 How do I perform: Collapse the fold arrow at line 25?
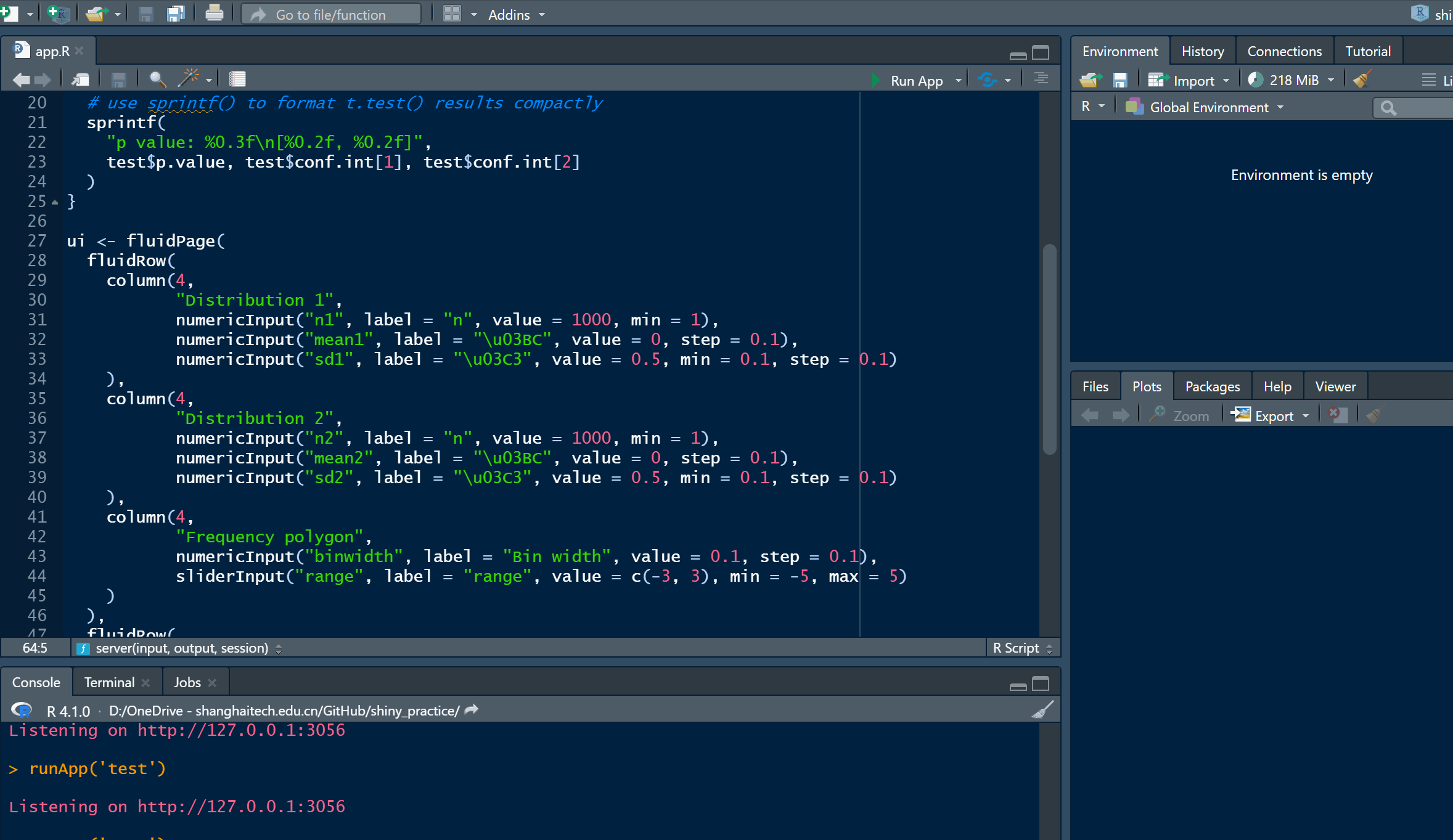pos(55,202)
